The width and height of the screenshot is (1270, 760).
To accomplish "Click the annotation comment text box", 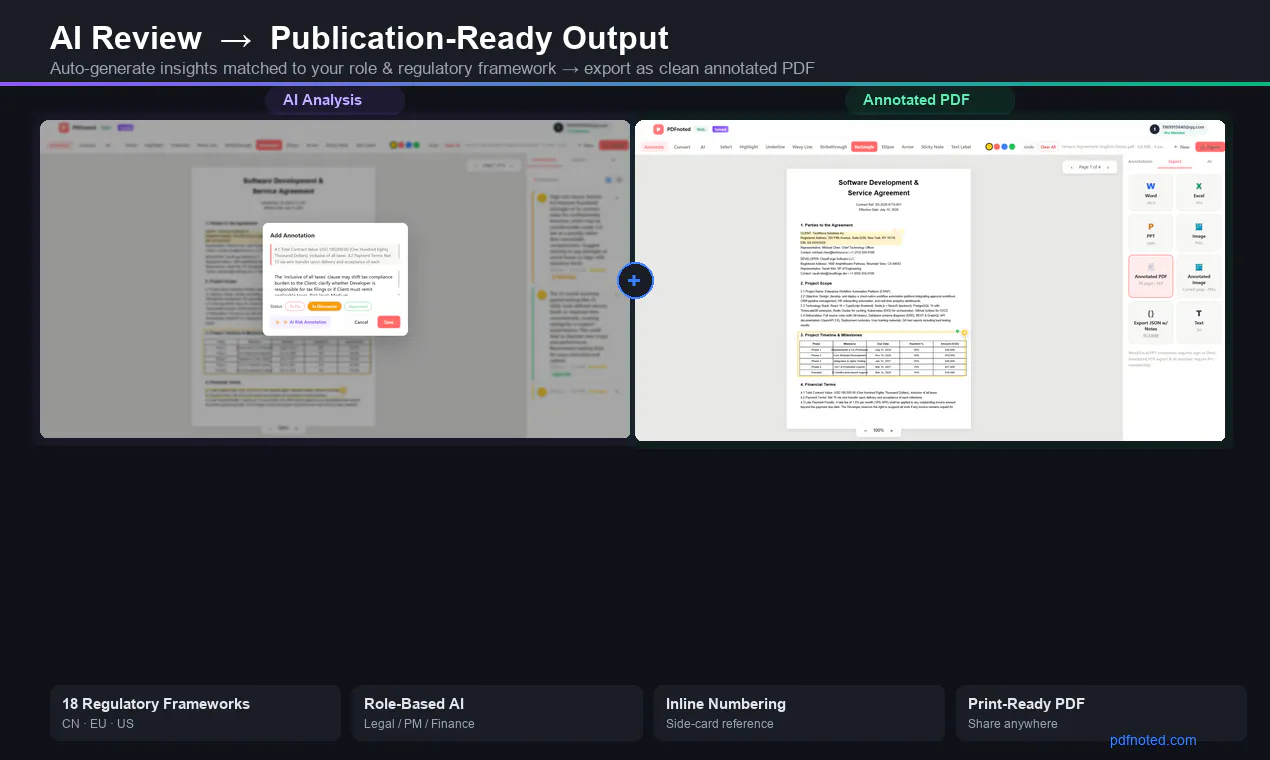I will (336, 283).
